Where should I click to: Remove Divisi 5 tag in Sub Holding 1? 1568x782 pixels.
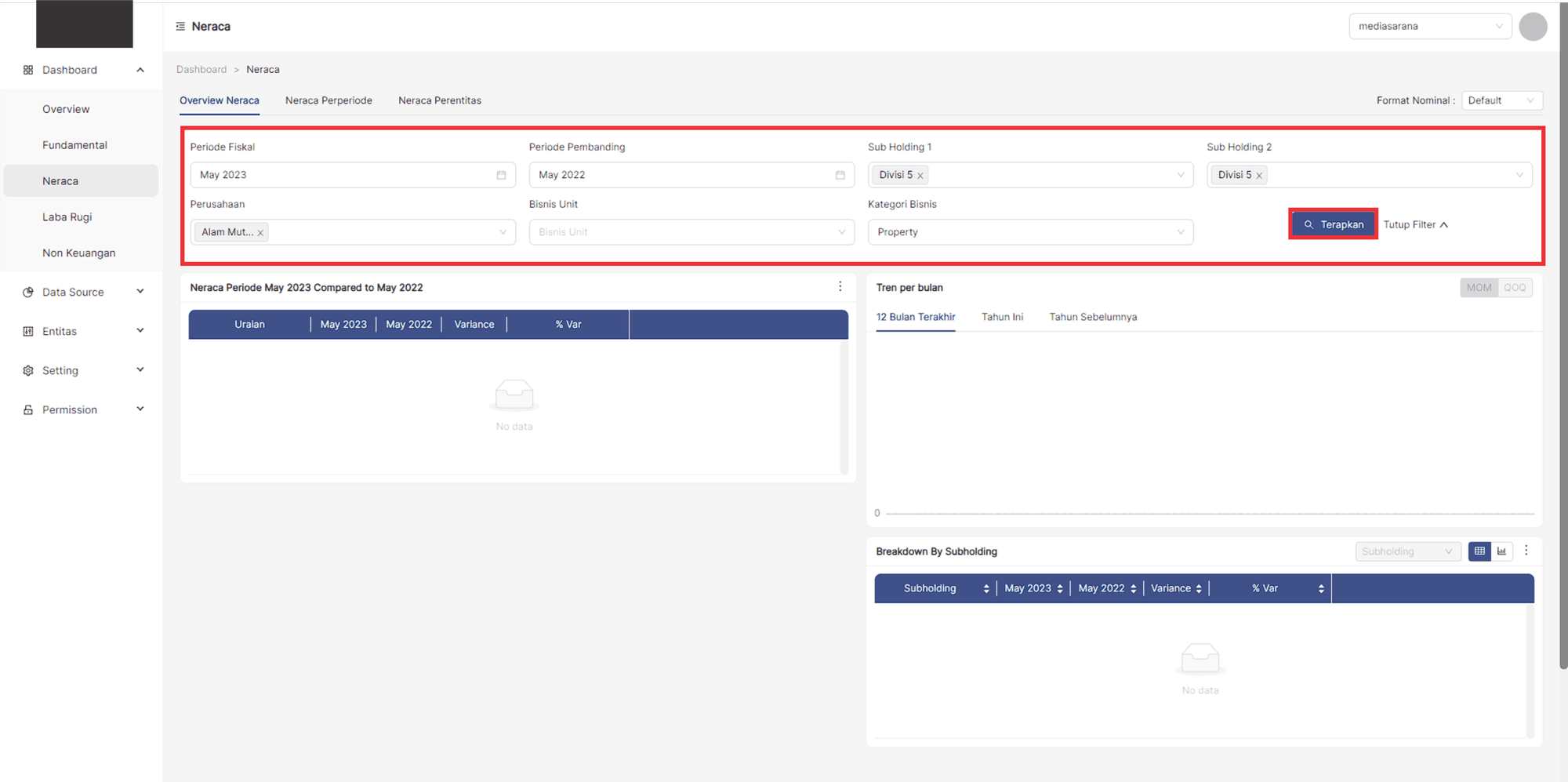click(x=920, y=176)
